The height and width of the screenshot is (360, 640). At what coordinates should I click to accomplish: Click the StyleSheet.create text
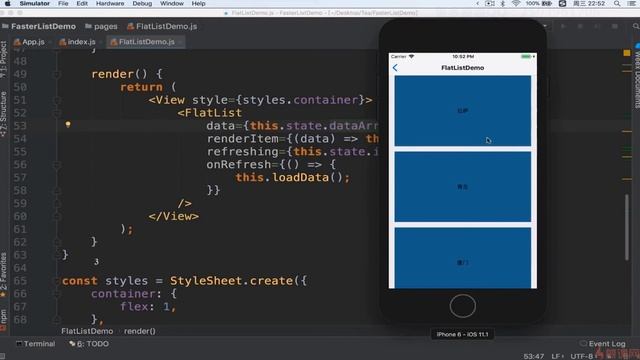(x=231, y=281)
